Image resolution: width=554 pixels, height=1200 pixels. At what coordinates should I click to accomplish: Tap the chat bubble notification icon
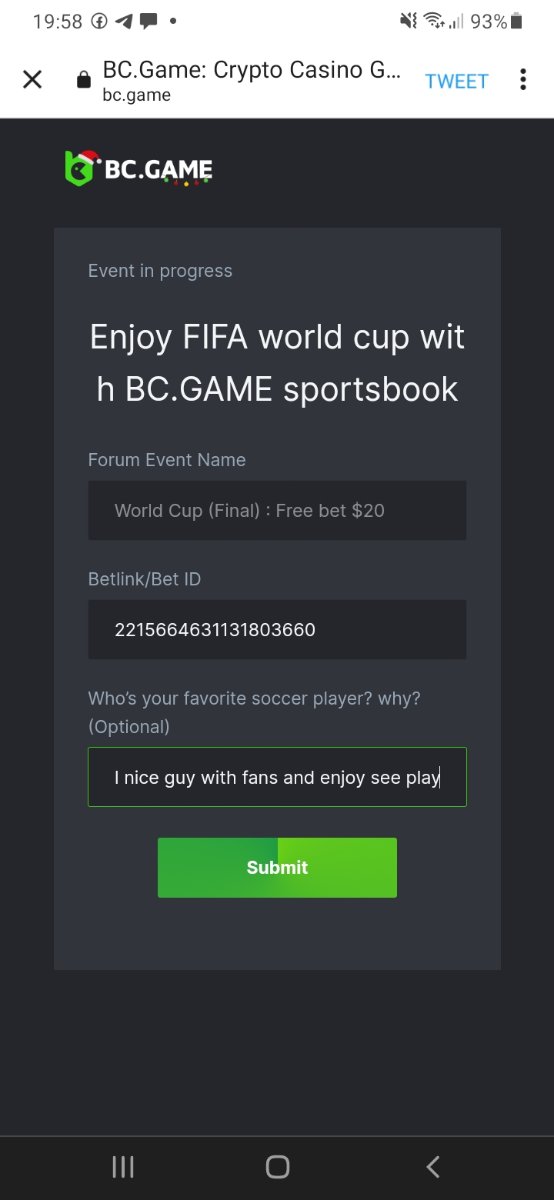pyautogui.click(x=148, y=21)
